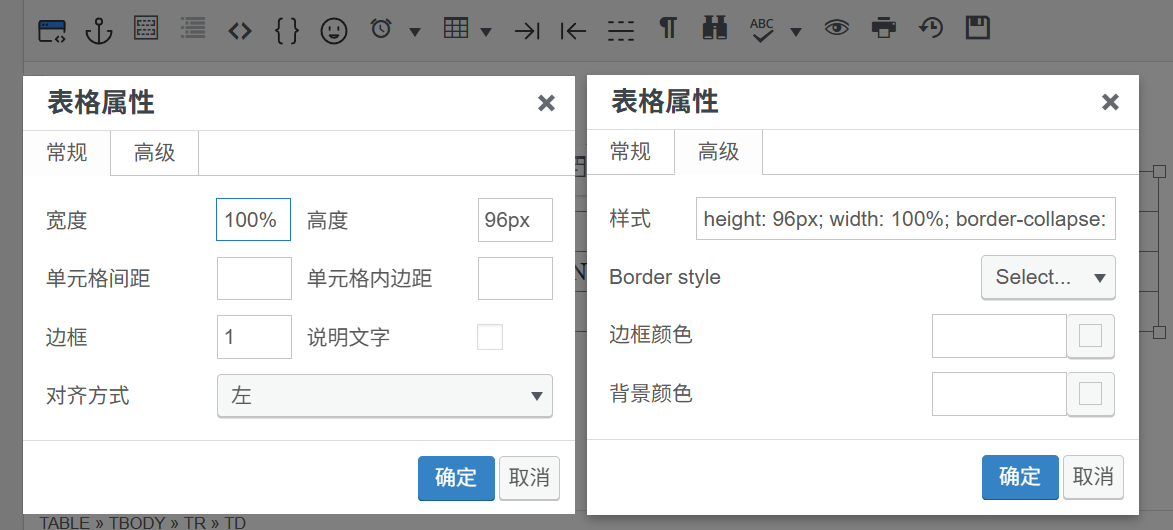Print the document with printer icon
Screen dimensions: 1173x530
tap(884, 28)
